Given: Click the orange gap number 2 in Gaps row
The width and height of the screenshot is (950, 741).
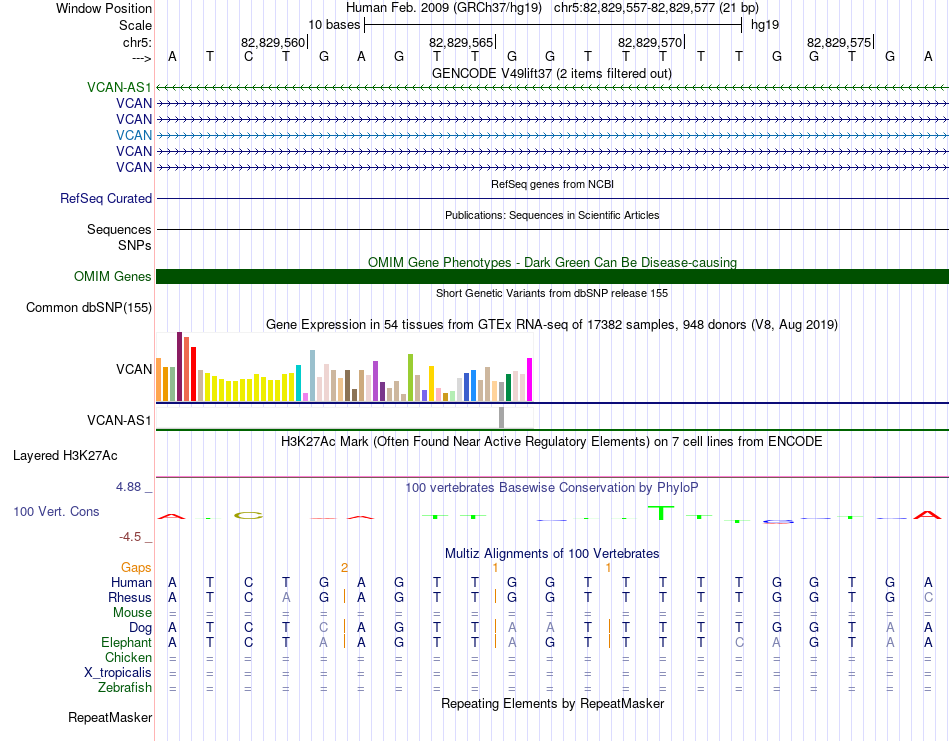Looking at the screenshot, I should pyautogui.click(x=344, y=567).
